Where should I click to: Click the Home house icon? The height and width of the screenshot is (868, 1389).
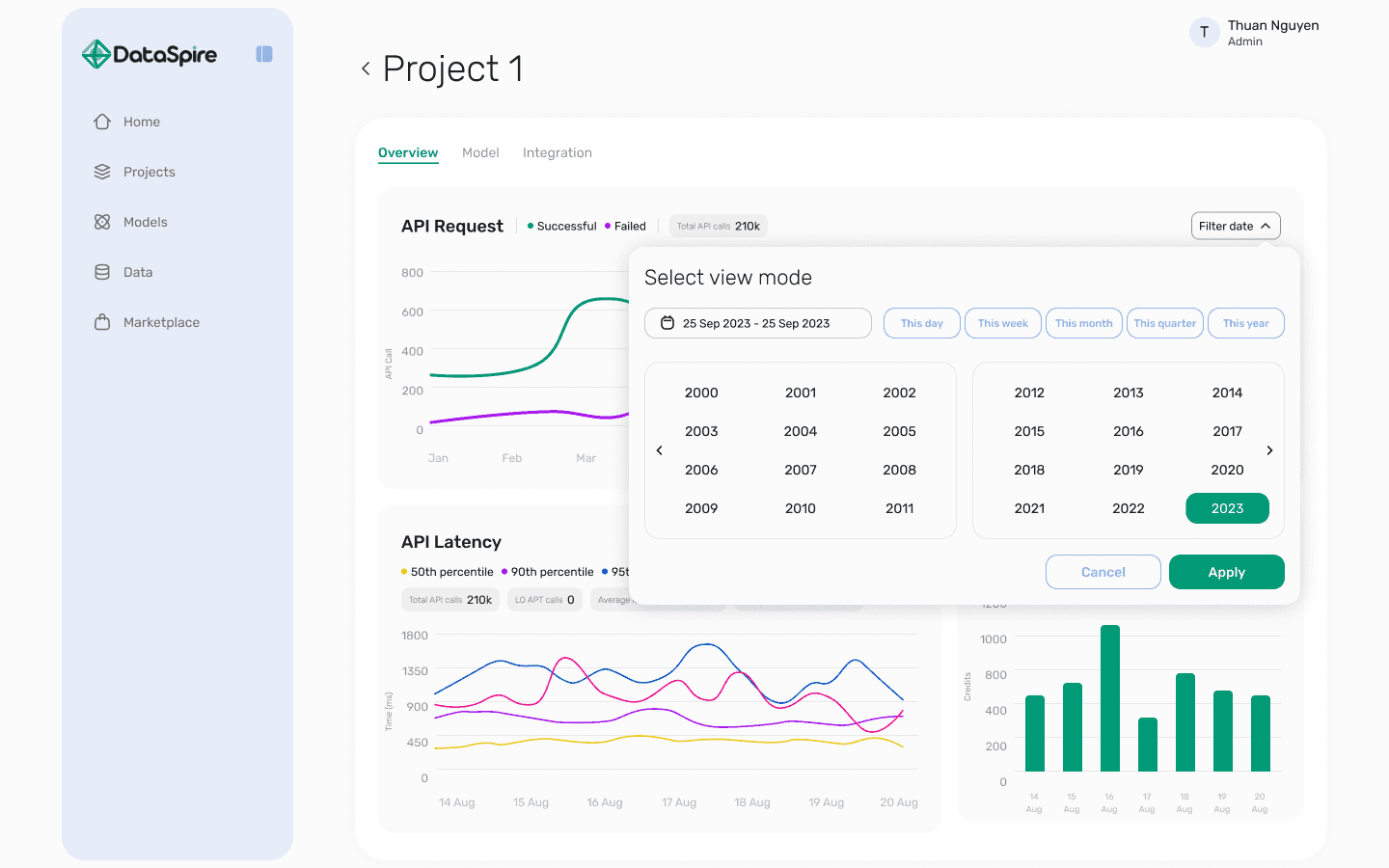102,122
